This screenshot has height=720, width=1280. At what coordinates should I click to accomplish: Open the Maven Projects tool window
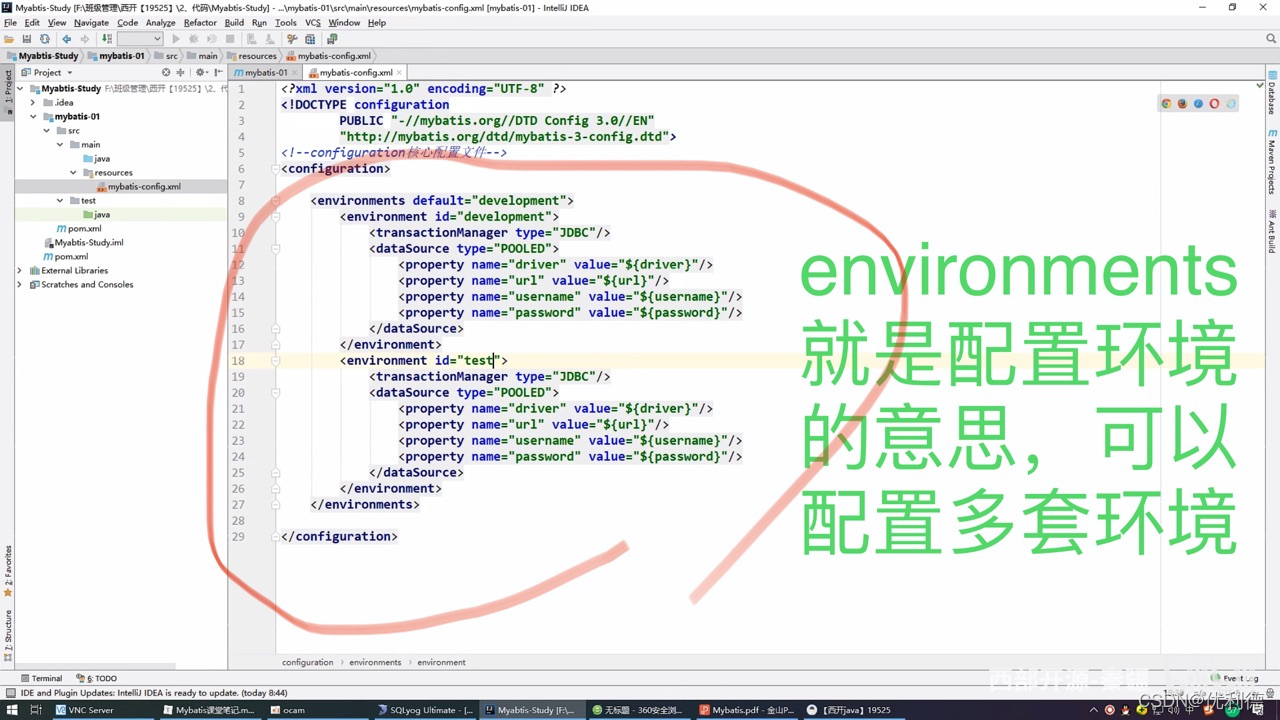point(1272,161)
